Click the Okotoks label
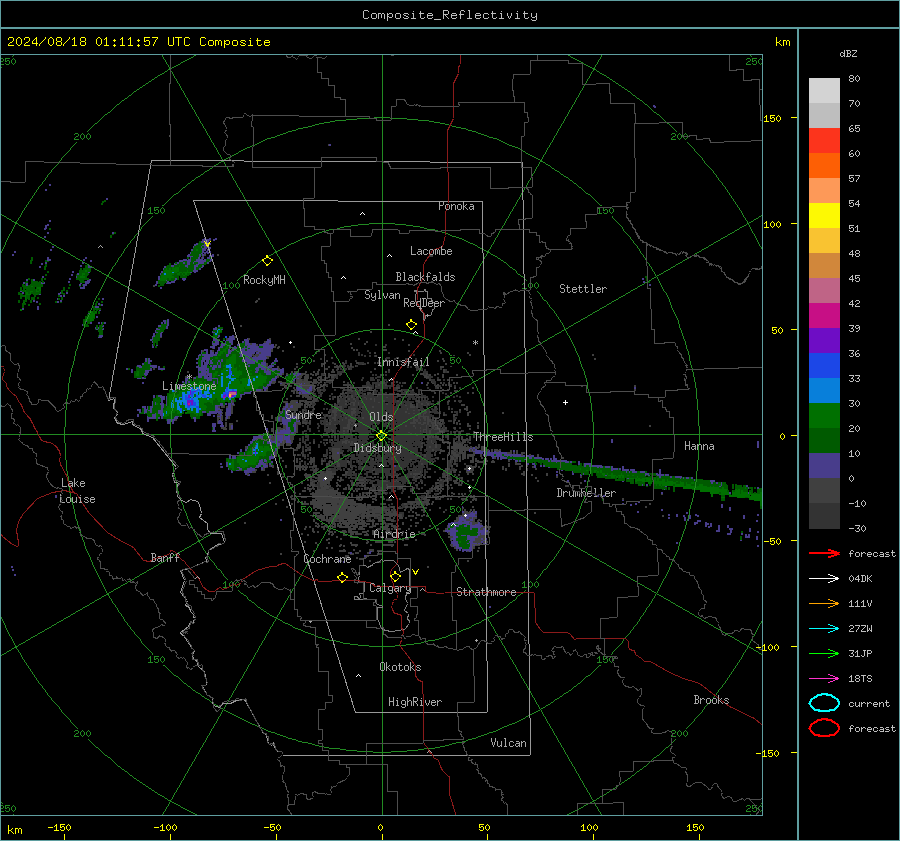900x841 pixels. [x=400, y=667]
